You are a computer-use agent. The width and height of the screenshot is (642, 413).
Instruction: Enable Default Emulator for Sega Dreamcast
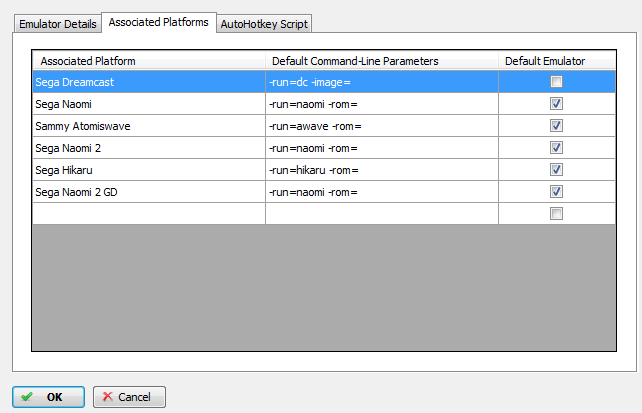556,82
